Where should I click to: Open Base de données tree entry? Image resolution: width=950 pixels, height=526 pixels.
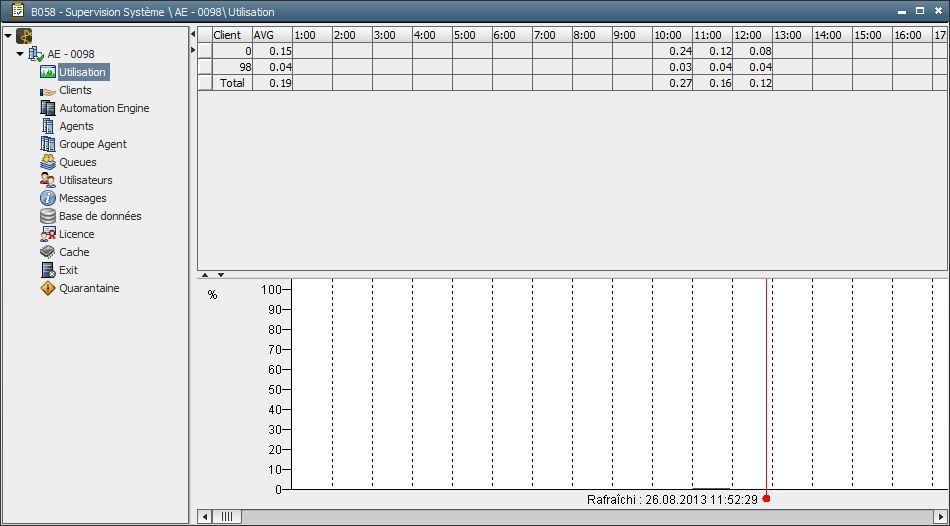click(x=100, y=216)
